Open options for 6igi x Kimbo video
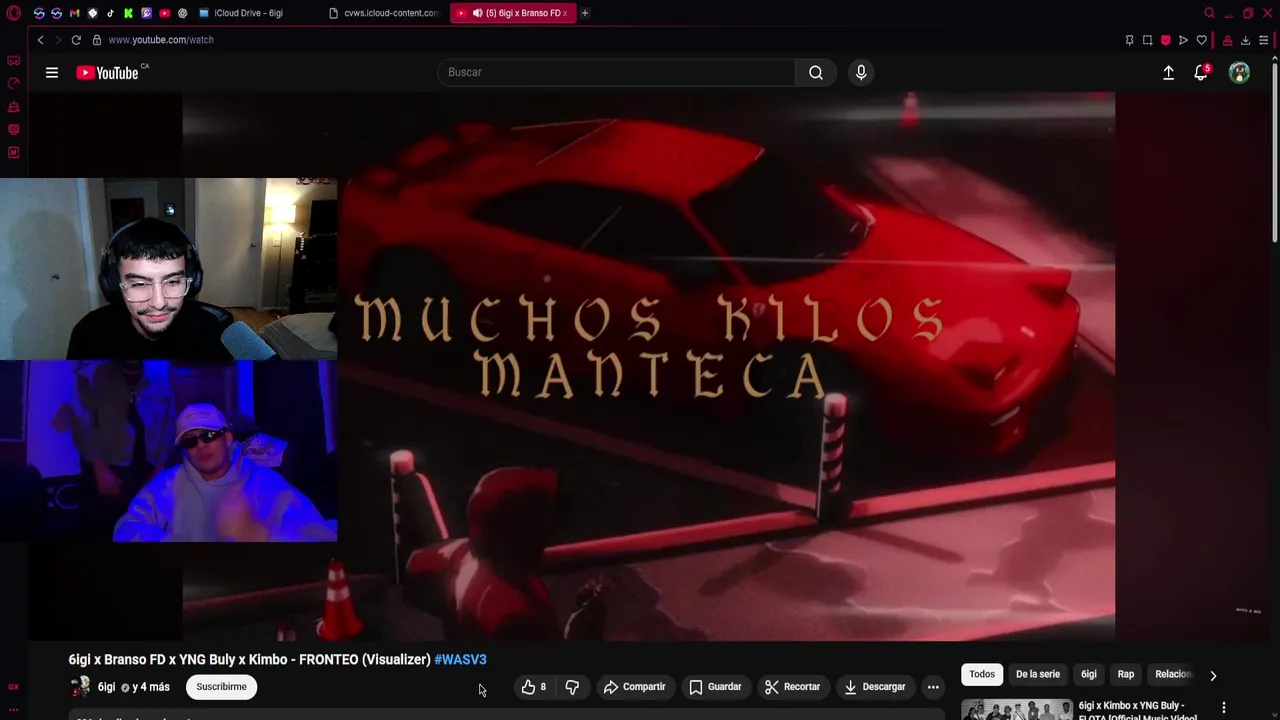 coord(1223,708)
